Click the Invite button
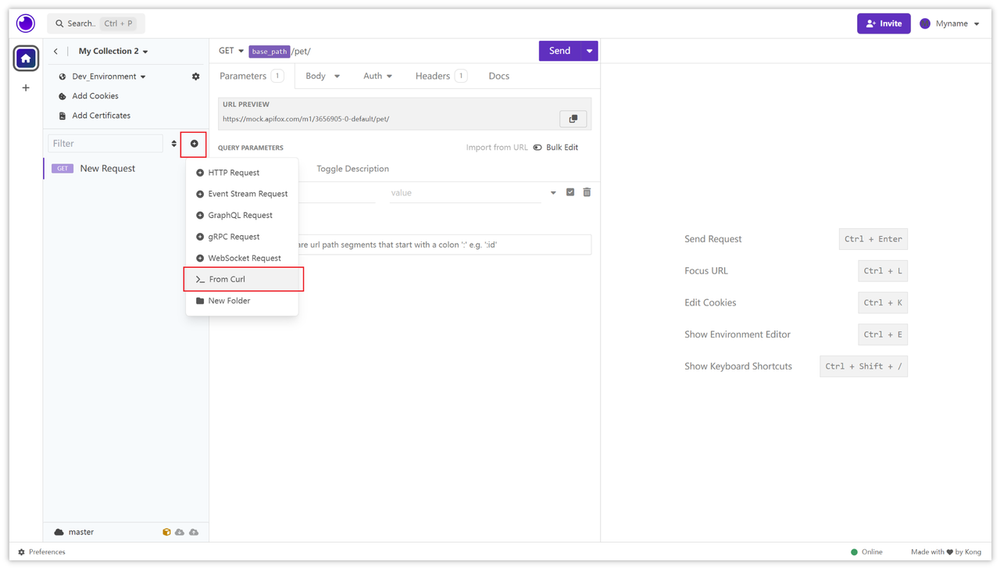Viewport: 1000px width, 568px height. pyautogui.click(x=883, y=24)
